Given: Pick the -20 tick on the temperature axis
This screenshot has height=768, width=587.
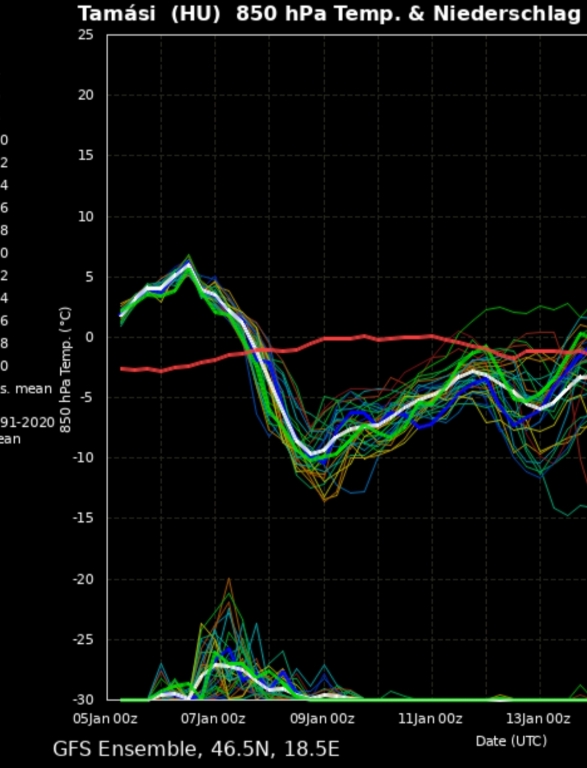Looking at the screenshot, I should [x=83, y=579].
